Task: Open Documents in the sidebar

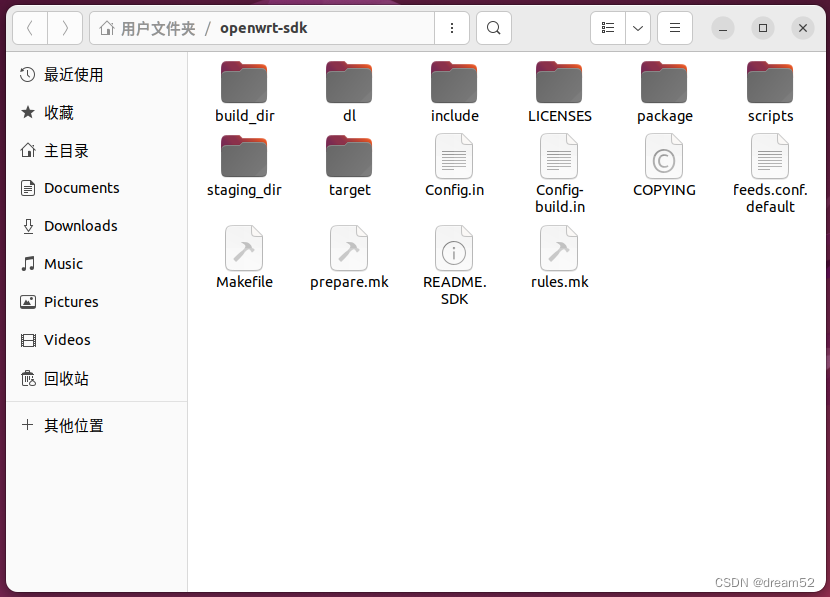Action: pyautogui.click(x=97, y=188)
